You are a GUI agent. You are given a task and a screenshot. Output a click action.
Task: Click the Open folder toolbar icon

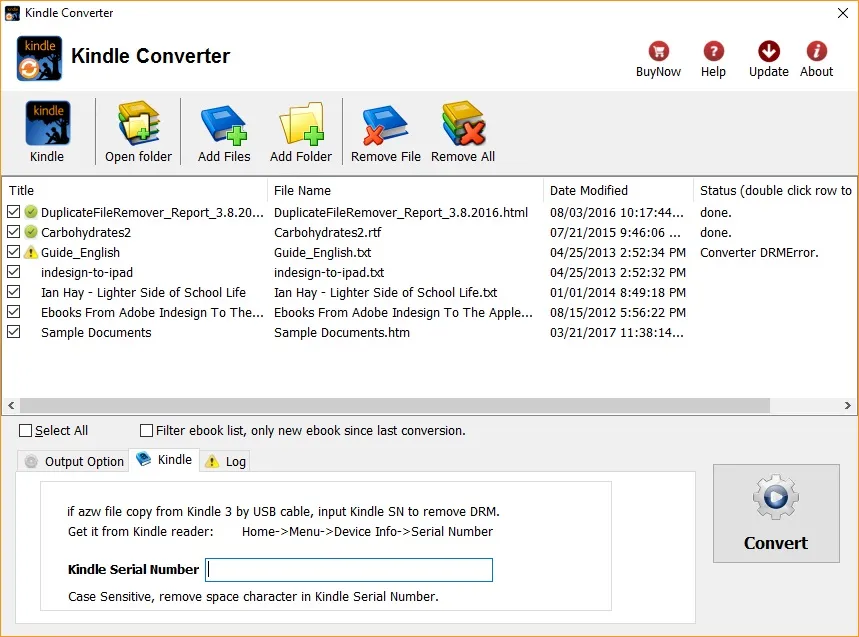point(139,123)
